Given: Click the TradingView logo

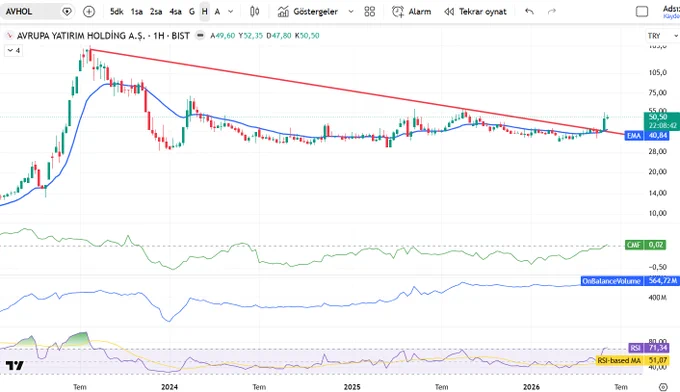Looking at the screenshot, I should coord(14,366).
